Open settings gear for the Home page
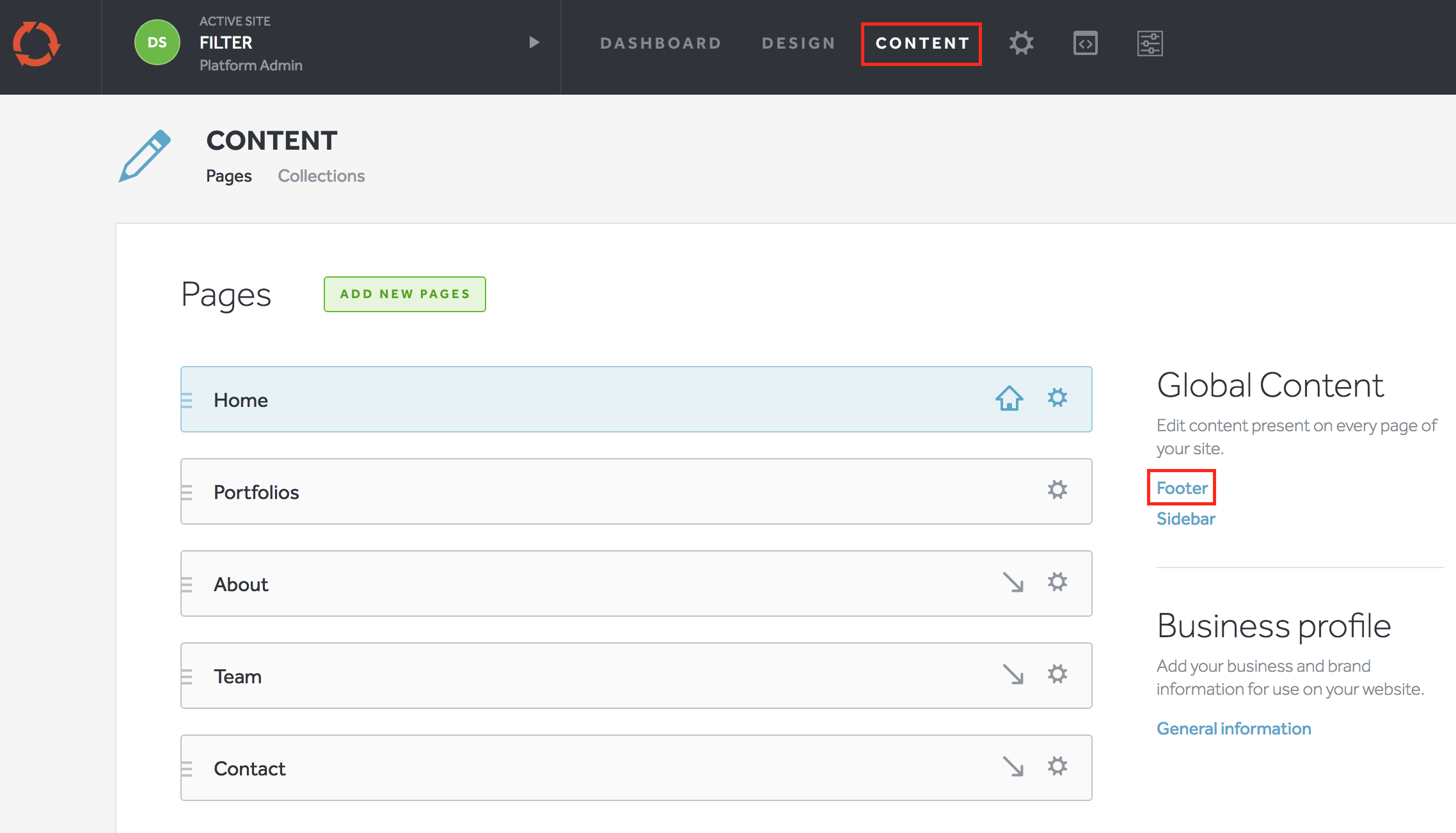 coord(1057,398)
